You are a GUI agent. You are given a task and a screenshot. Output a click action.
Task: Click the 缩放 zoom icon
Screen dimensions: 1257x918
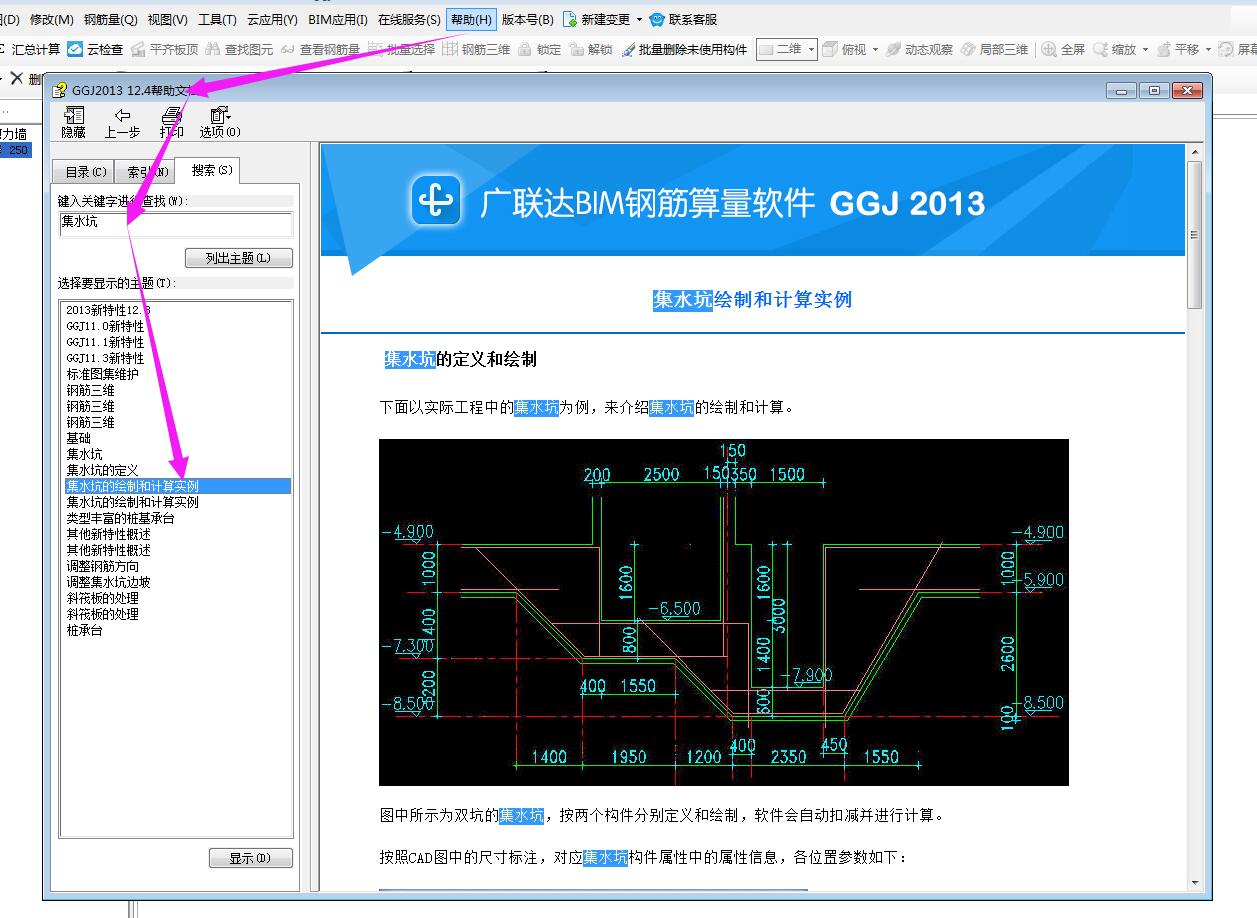[1100, 49]
